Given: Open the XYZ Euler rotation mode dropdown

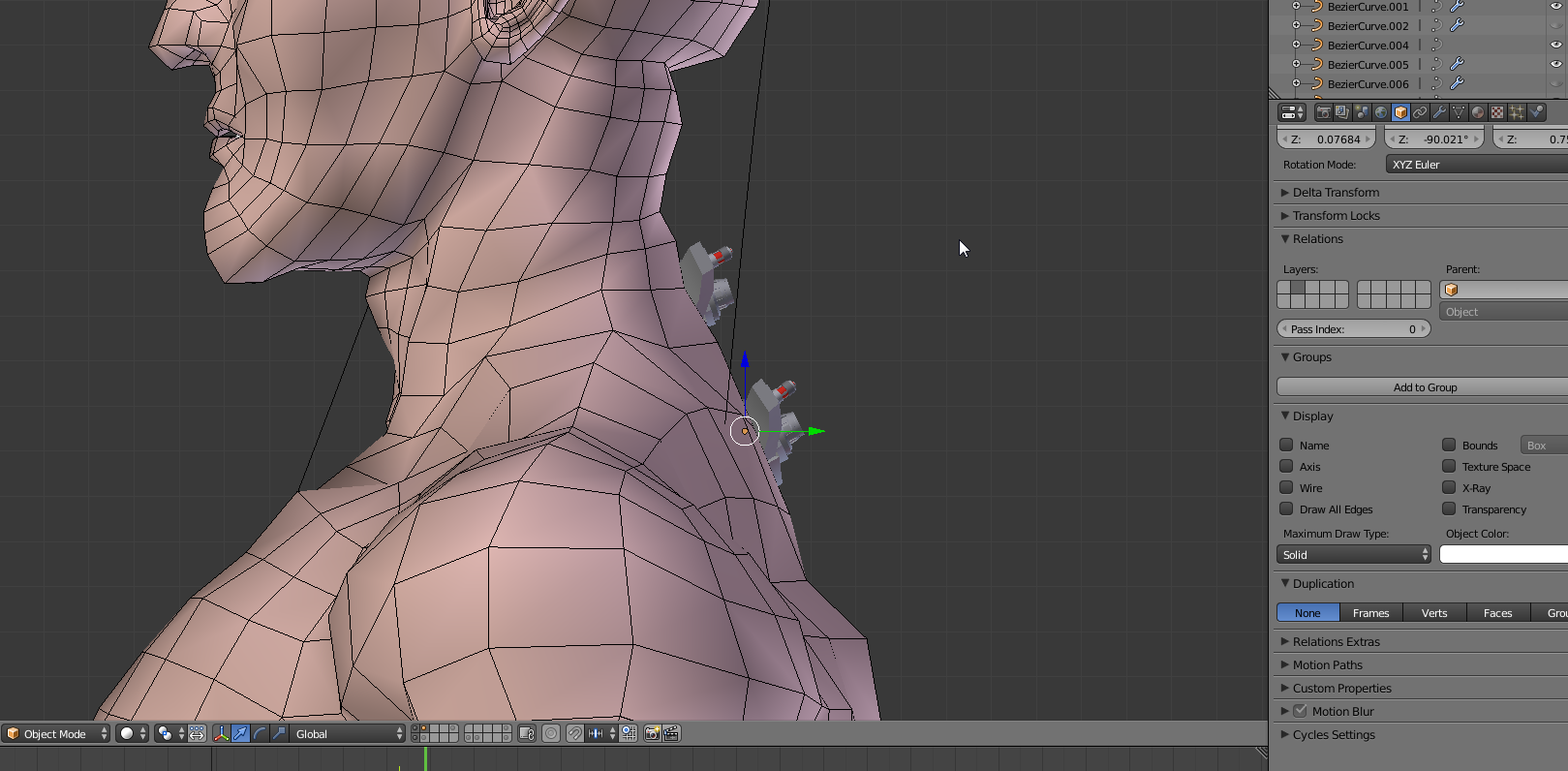Looking at the screenshot, I should (x=1477, y=165).
